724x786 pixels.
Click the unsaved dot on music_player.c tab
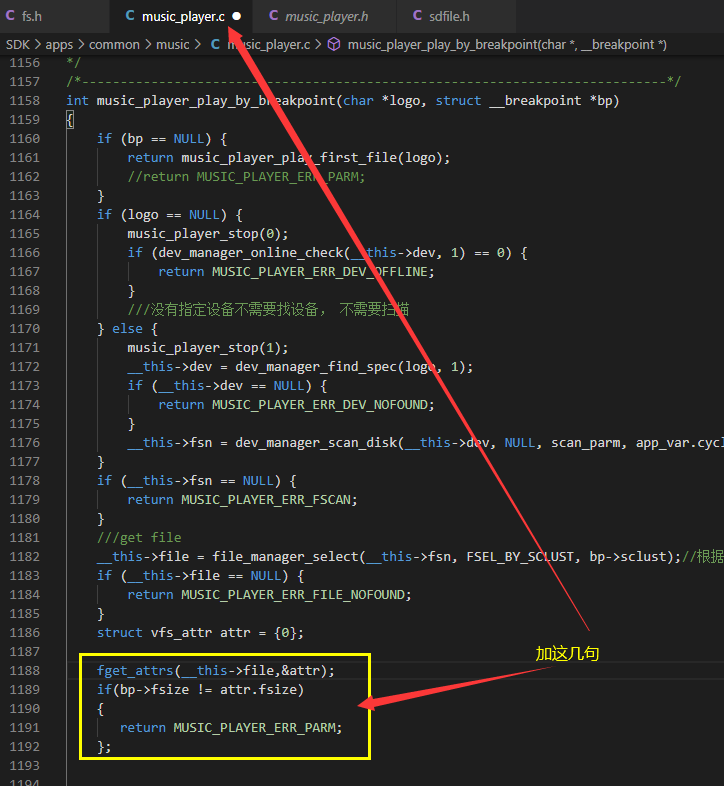pyautogui.click(x=237, y=17)
